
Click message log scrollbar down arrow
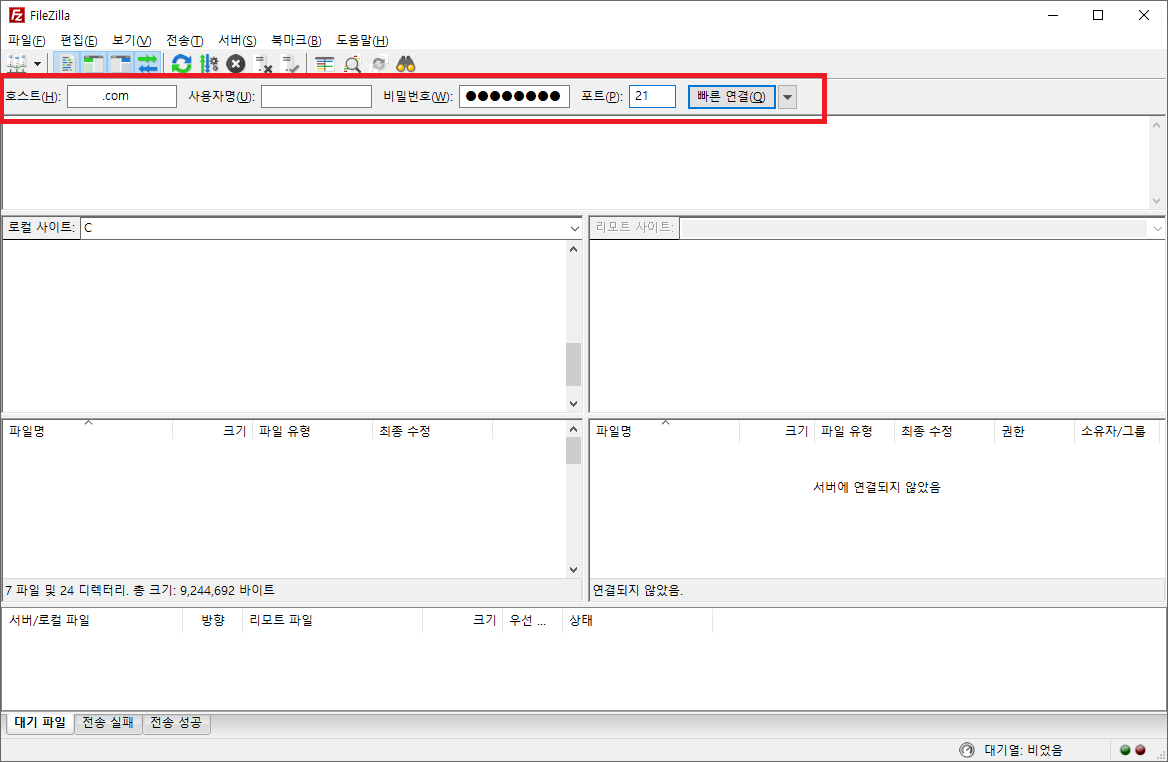pos(1156,200)
